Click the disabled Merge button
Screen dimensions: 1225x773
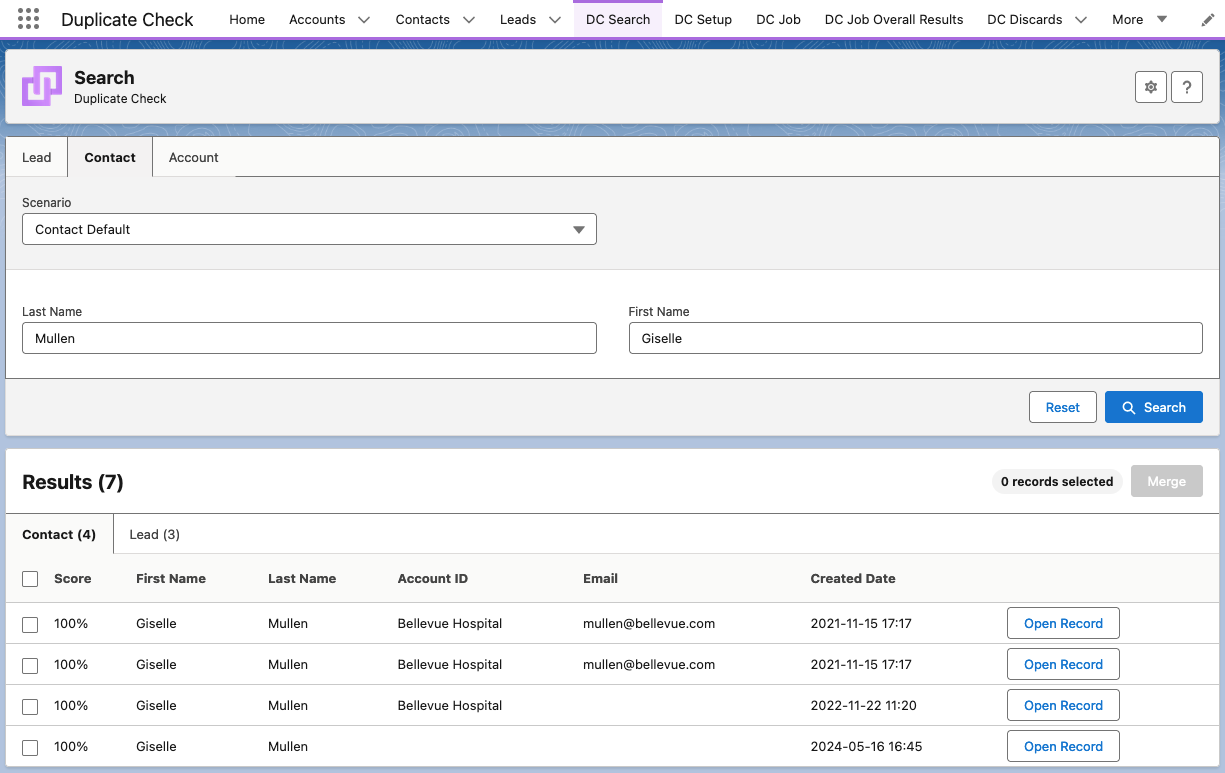coord(1167,481)
